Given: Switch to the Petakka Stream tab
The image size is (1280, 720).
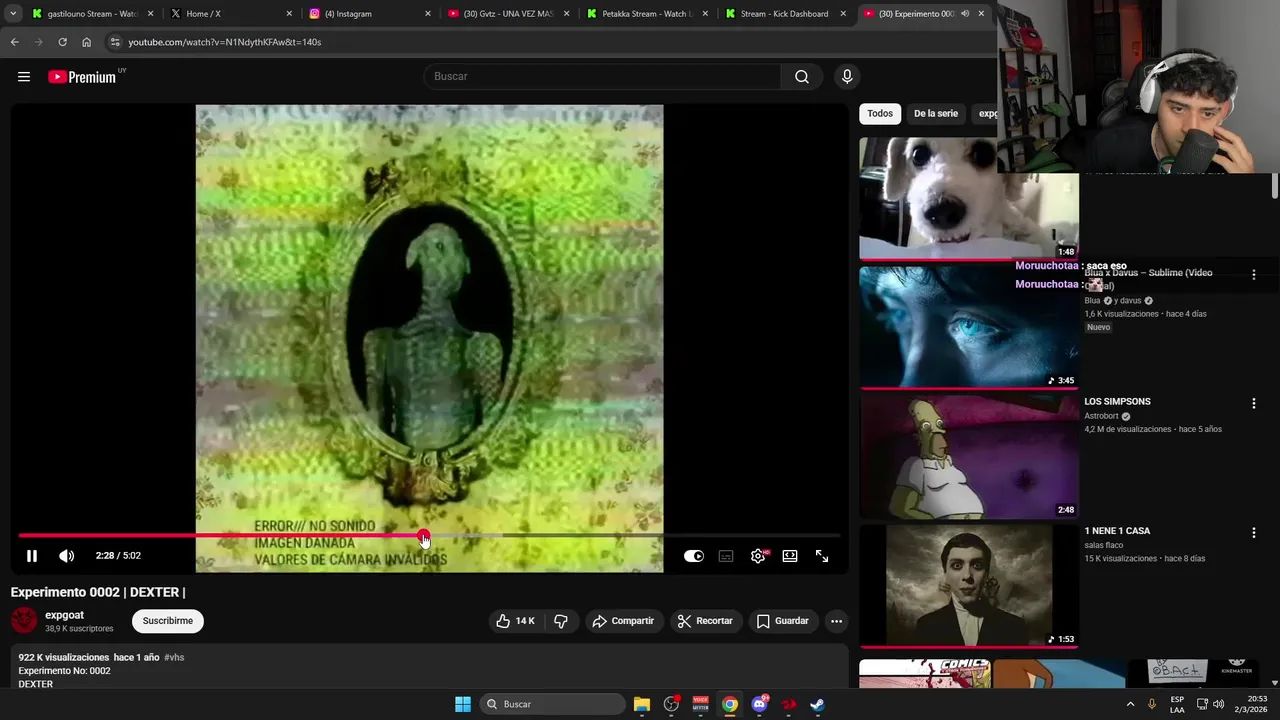Looking at the screenshot, I should pos(645,14).
